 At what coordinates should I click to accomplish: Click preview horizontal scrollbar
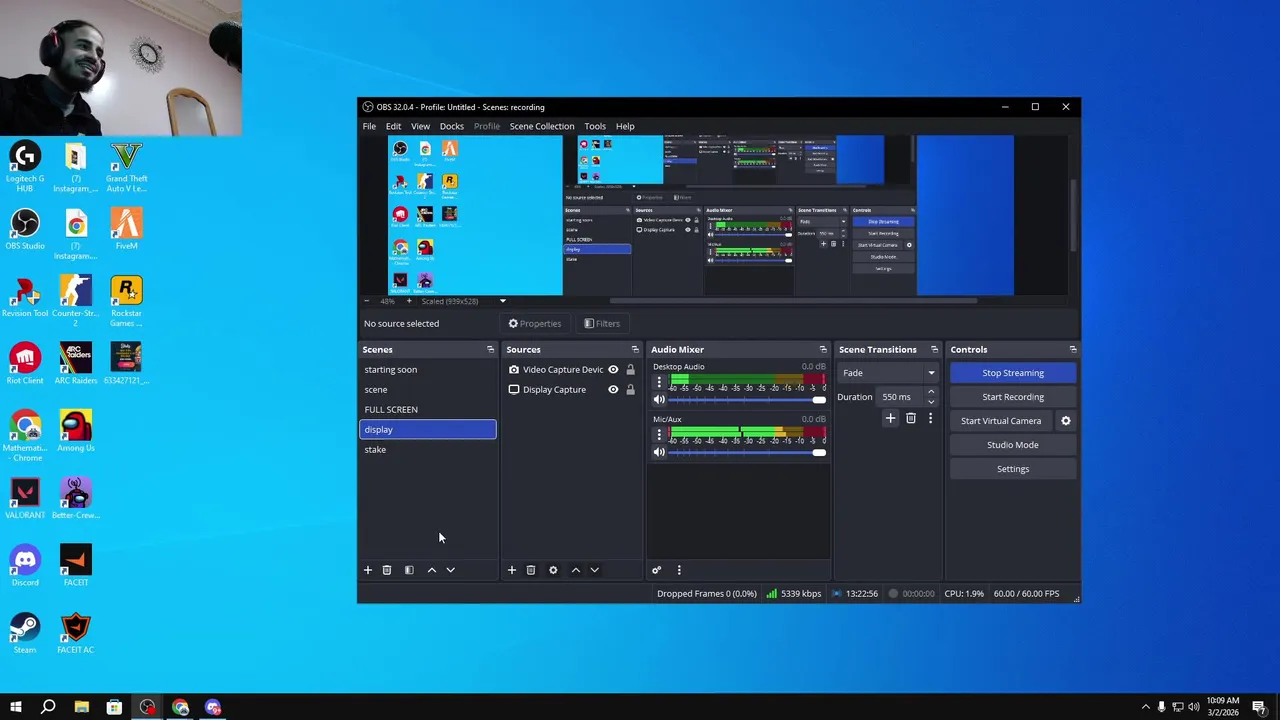pos(795,301)
